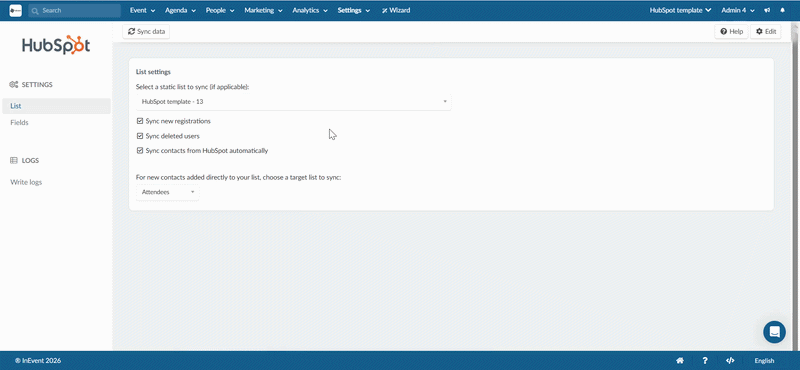The height and width of the screenshot is (370, 800).
Task: Toggle Sync deleted users checkbox
Action: tap(140, 136)
